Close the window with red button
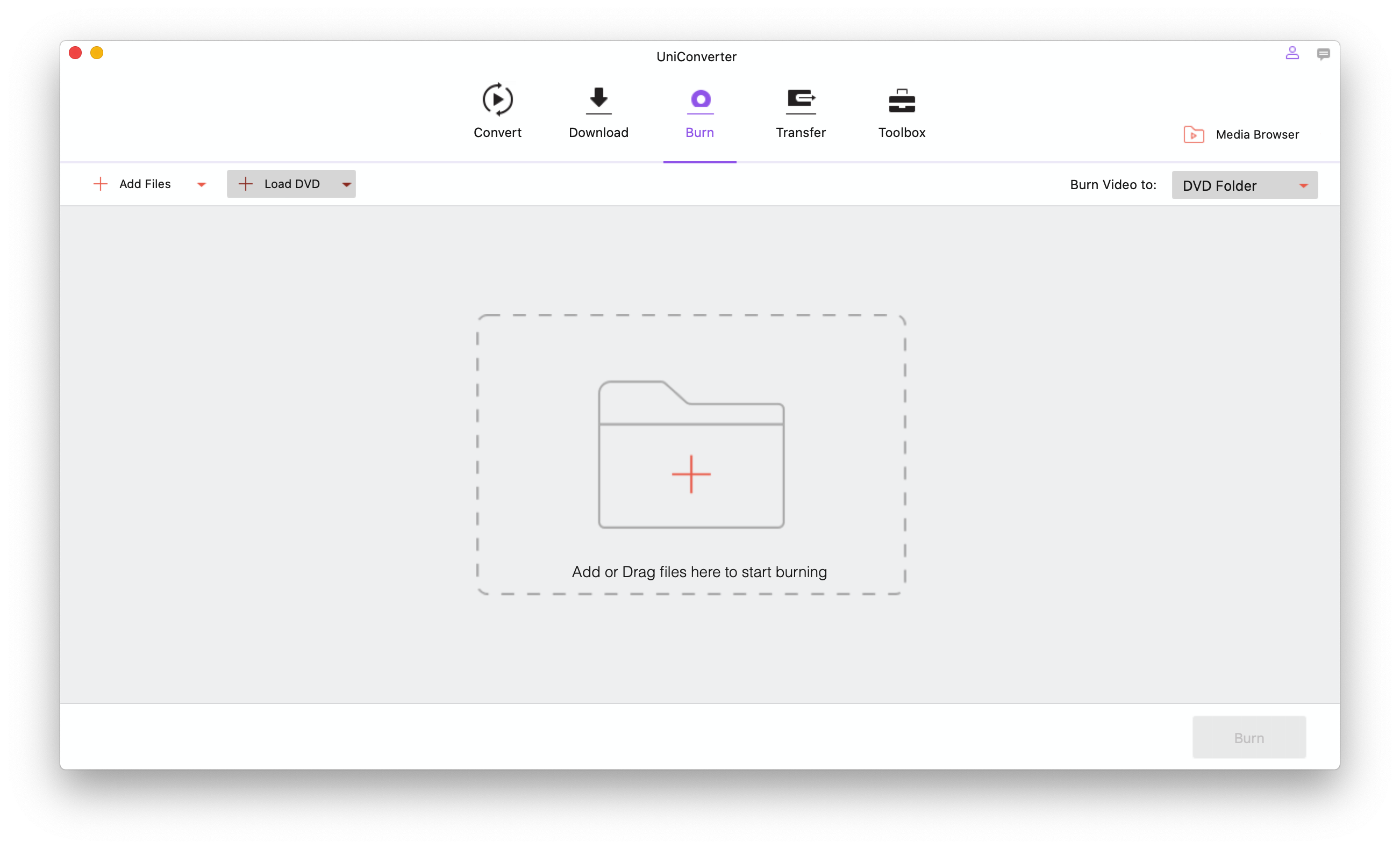The width and height of the screenshot is (1400, 849). (75, 53)
